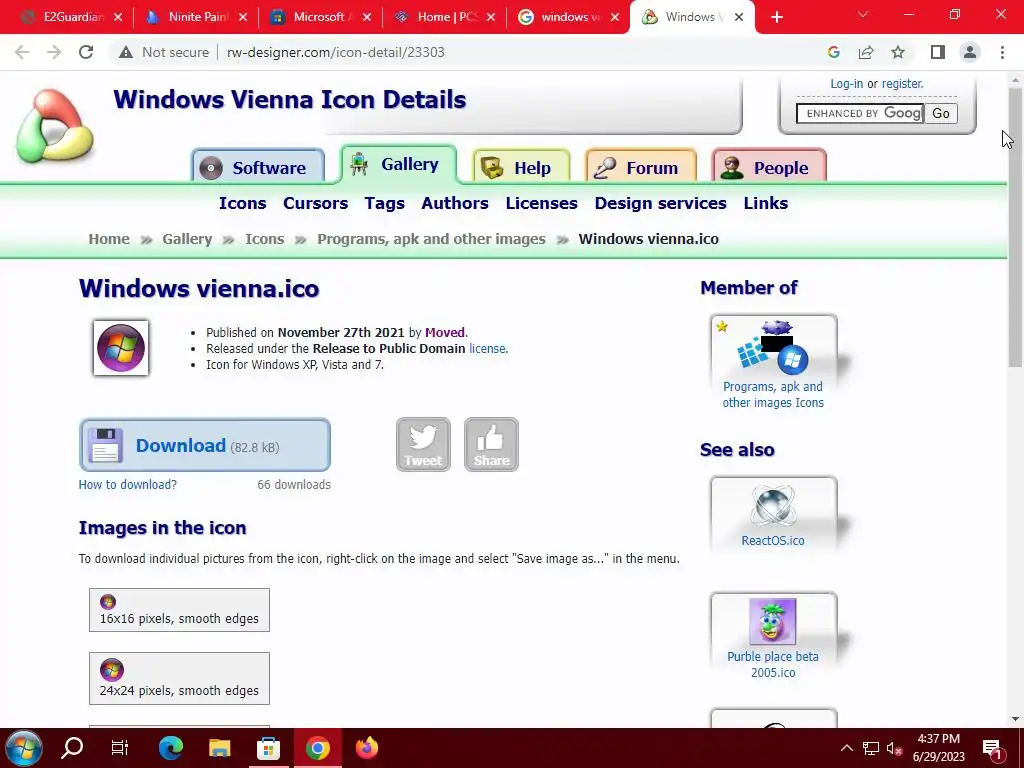This screenshot has height=768, width=1024.
Task: Click the Google icon in address bar
Action: [x=834, y=52]
